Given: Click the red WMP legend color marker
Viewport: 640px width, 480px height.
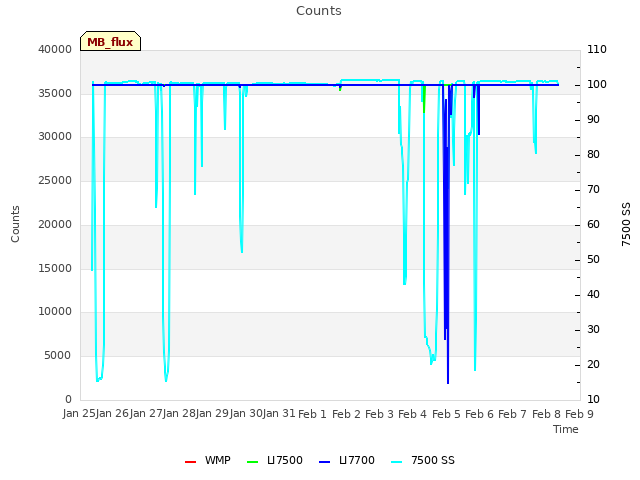Looking at the screenshot, I should pyautogui.click(x=190, y=462).
